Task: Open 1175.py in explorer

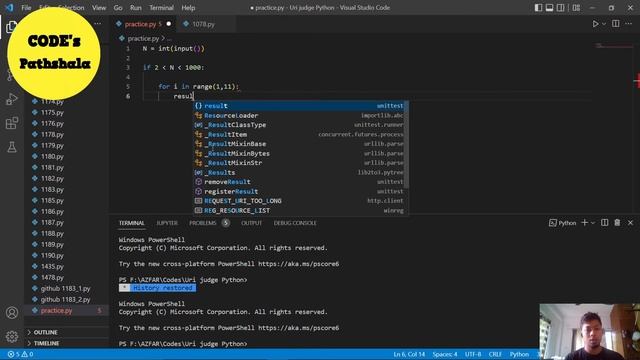Action: (52, 112)
